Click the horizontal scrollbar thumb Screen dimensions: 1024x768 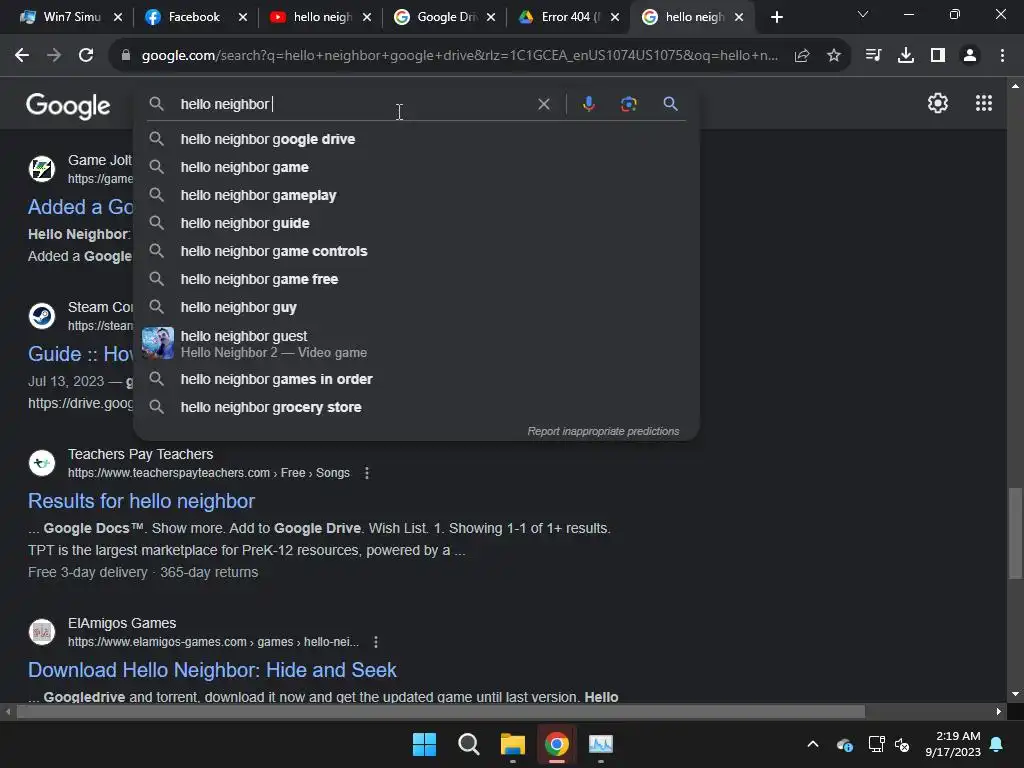pyautogui.click(x=440, y=712)
